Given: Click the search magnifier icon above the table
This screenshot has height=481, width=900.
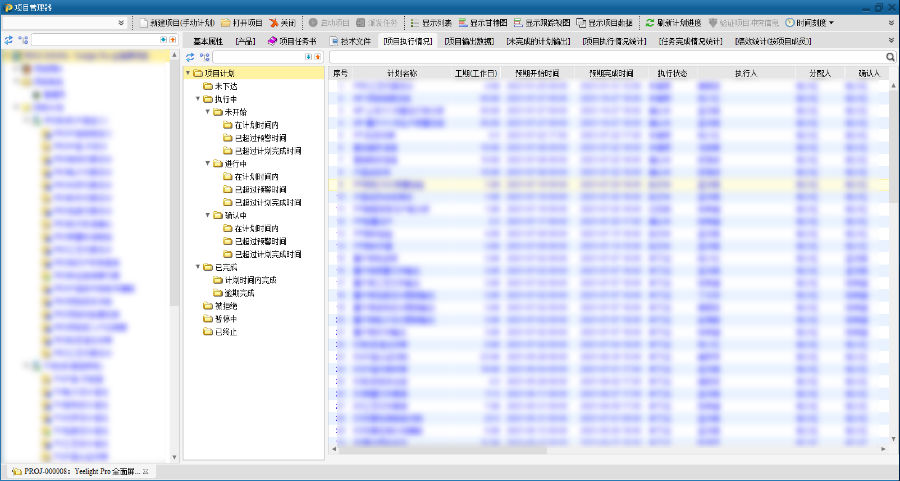Looking at the screenshot, I should tap(890, 57).
